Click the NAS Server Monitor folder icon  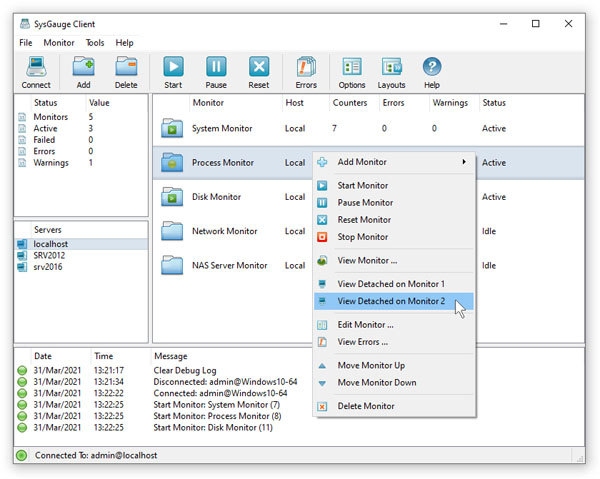point(172,265)
